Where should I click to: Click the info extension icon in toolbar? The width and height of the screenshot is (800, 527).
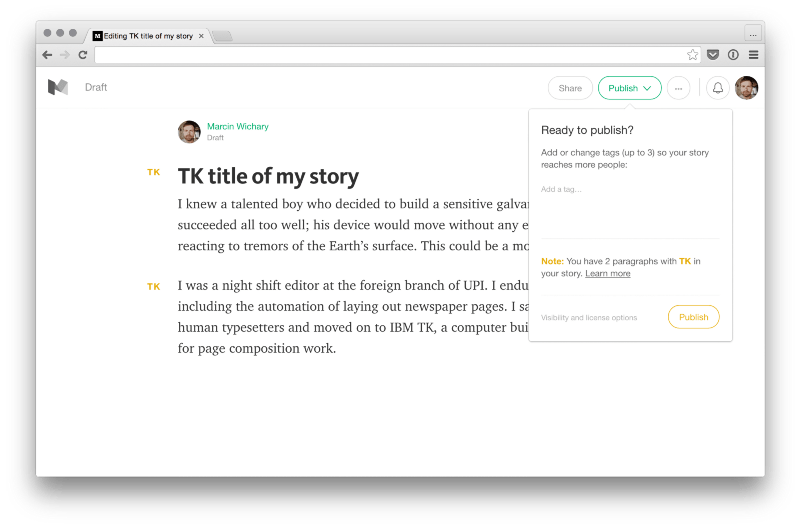point(733,55)
